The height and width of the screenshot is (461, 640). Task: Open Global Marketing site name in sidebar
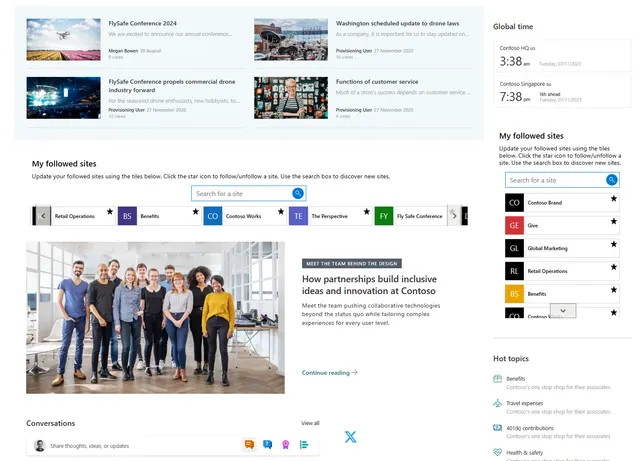pyautogui.click(x=547, y=248)
